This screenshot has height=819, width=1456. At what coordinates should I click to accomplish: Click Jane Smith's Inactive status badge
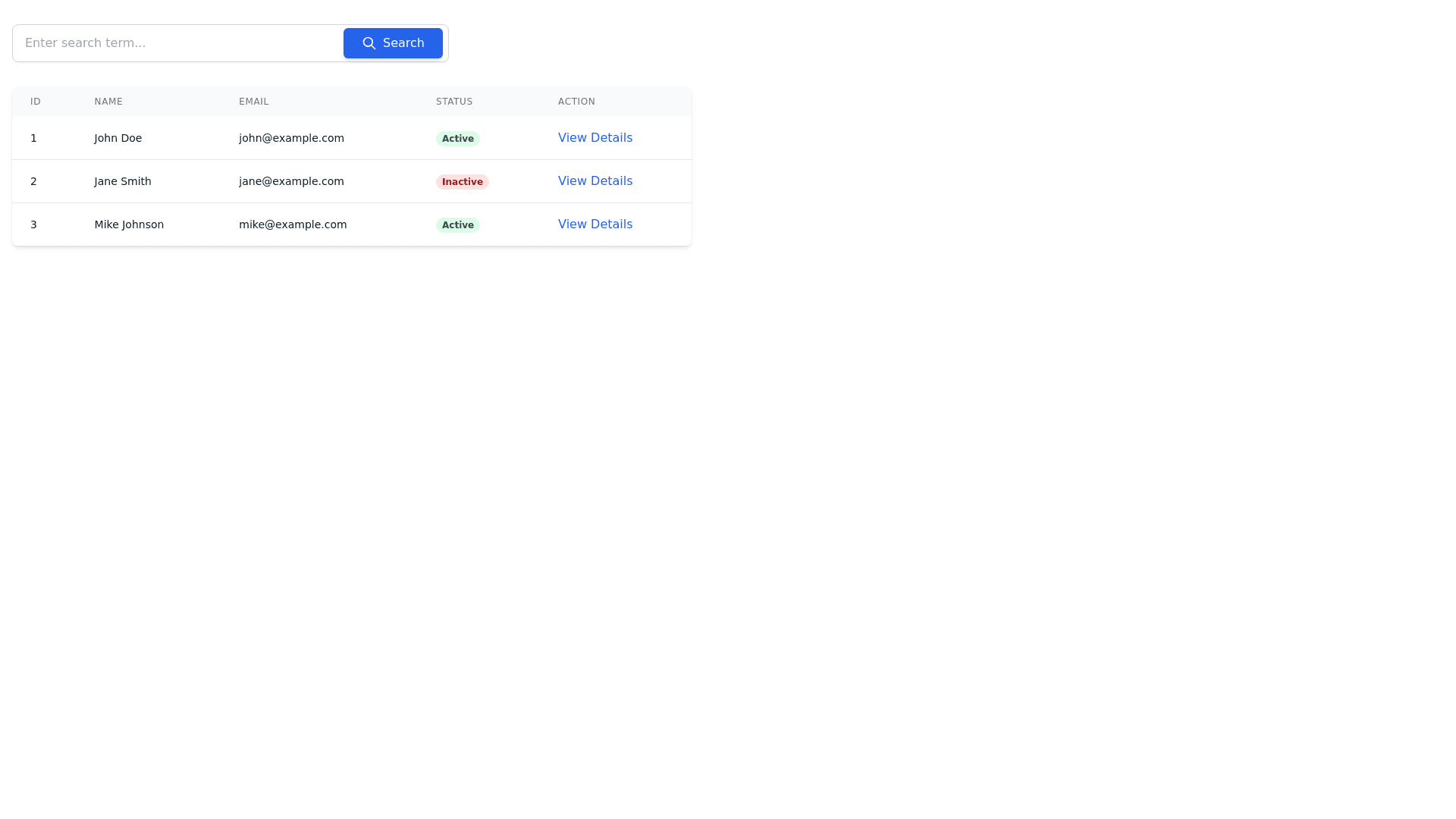pos(462,182)
